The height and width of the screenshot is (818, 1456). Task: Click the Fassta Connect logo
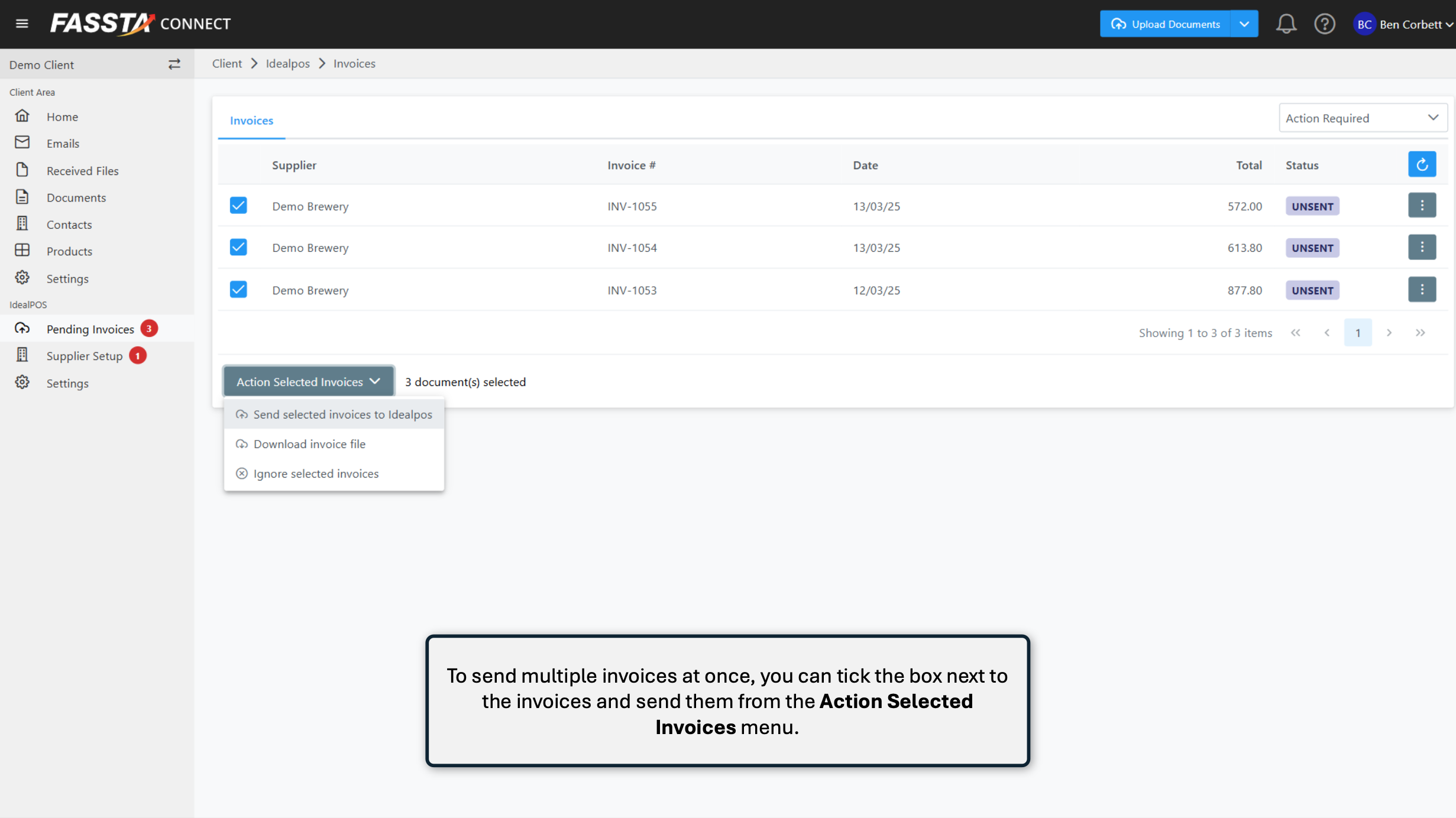[x=140, y=24]
